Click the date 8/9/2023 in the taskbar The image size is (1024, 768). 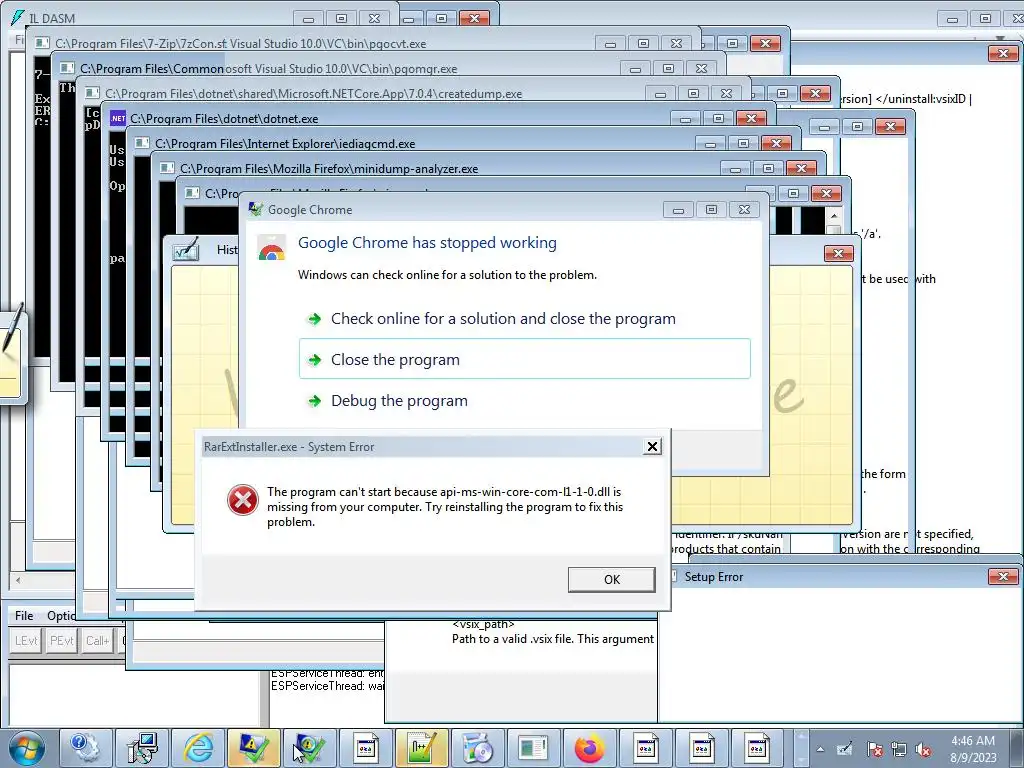coord(973,758)
